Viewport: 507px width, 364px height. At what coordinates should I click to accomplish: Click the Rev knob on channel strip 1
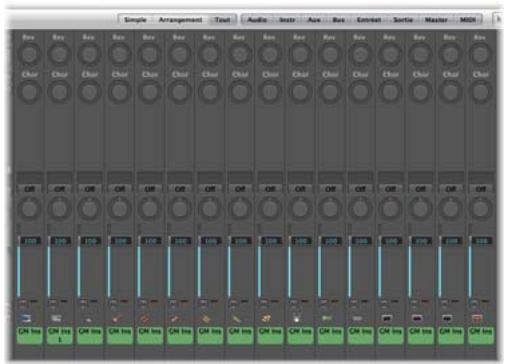[29, 54]
